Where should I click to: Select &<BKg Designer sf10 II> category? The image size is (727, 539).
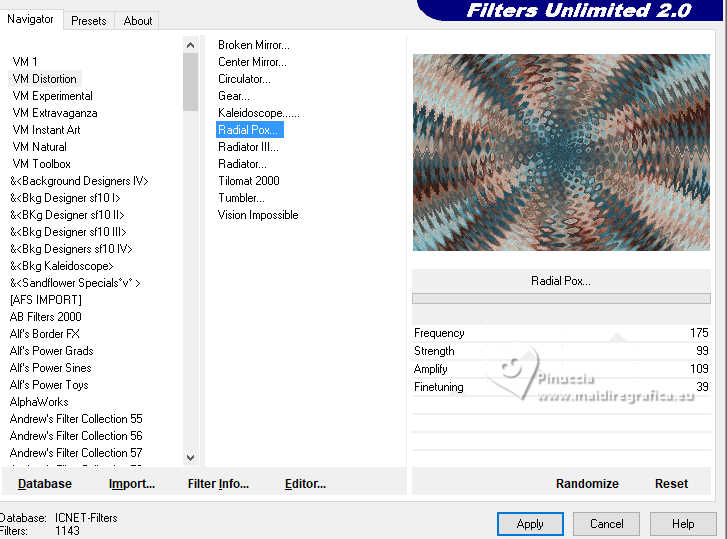point(67,215)
